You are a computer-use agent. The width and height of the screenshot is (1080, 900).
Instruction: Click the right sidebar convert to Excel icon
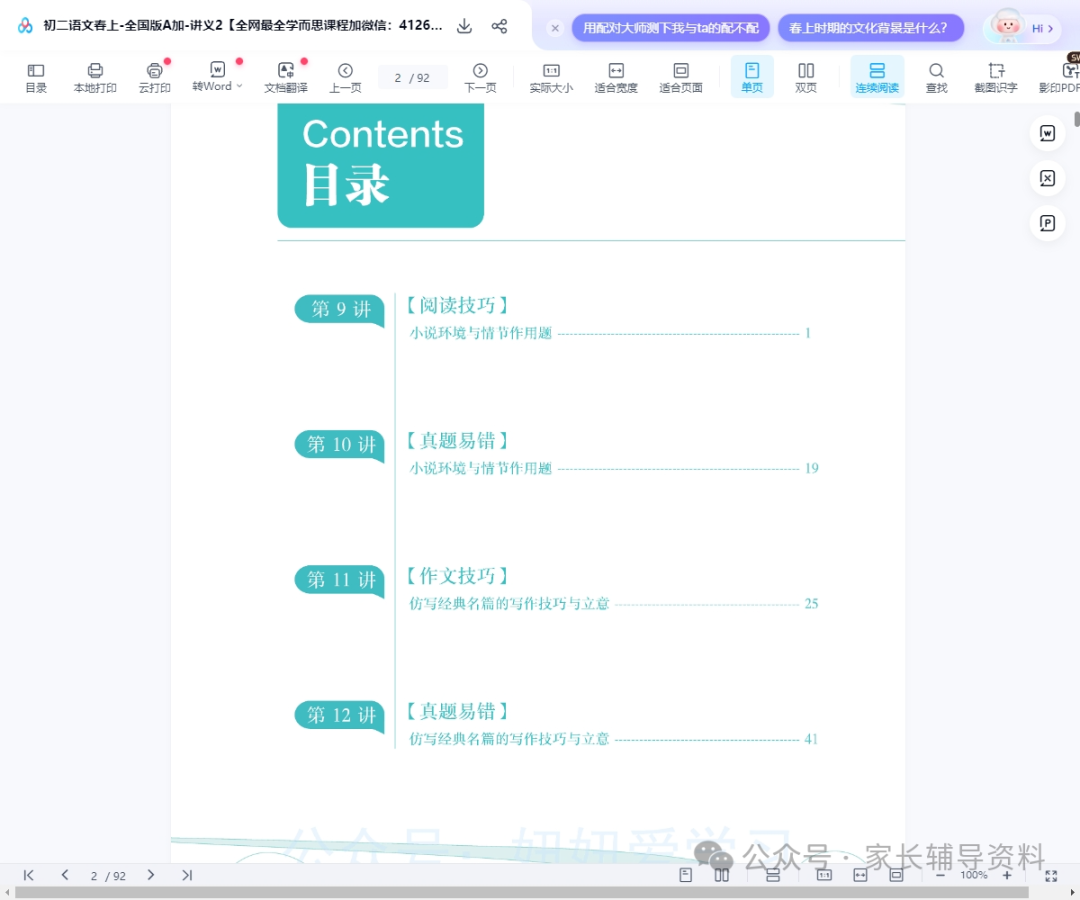pyautogui.click(x=1047, y=178)
